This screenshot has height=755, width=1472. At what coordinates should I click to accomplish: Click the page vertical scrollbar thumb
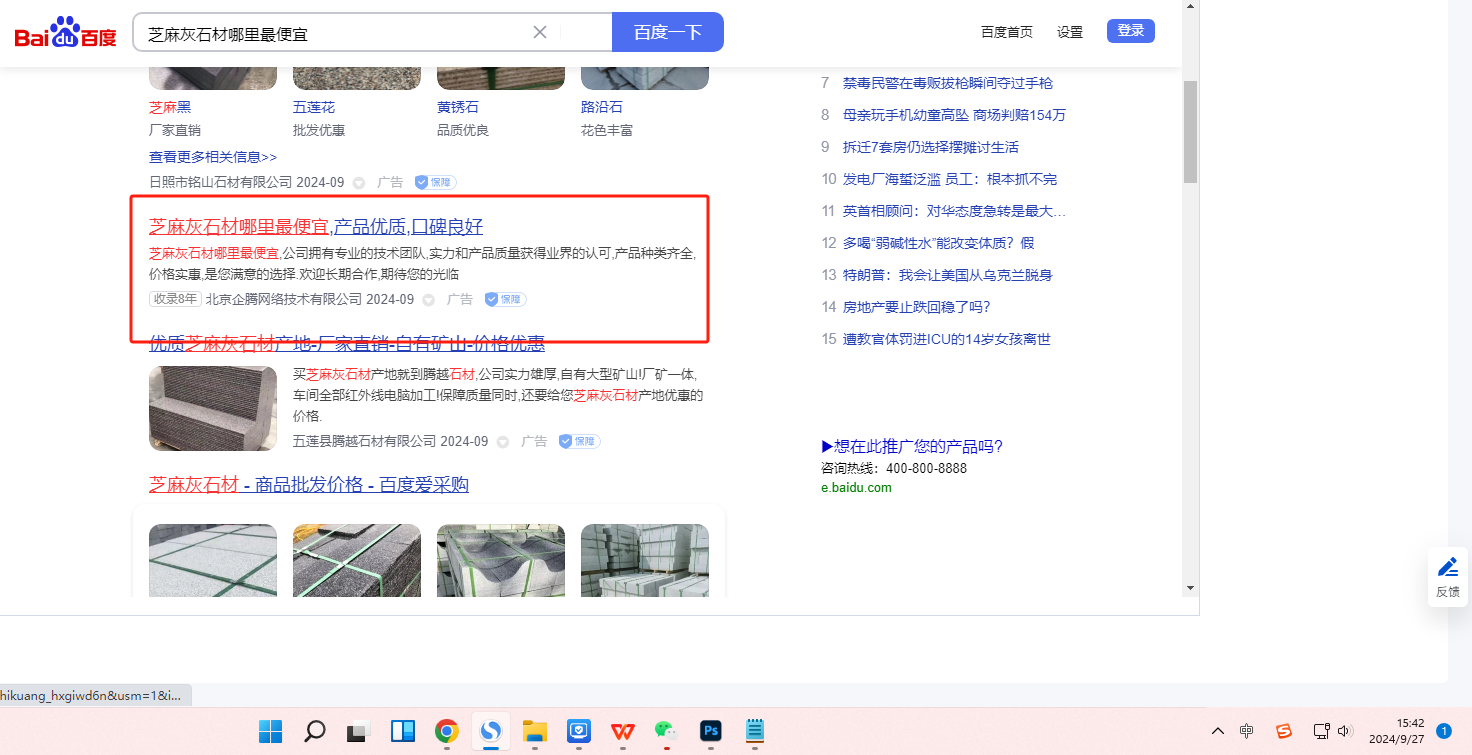(x=1190, y=130)
